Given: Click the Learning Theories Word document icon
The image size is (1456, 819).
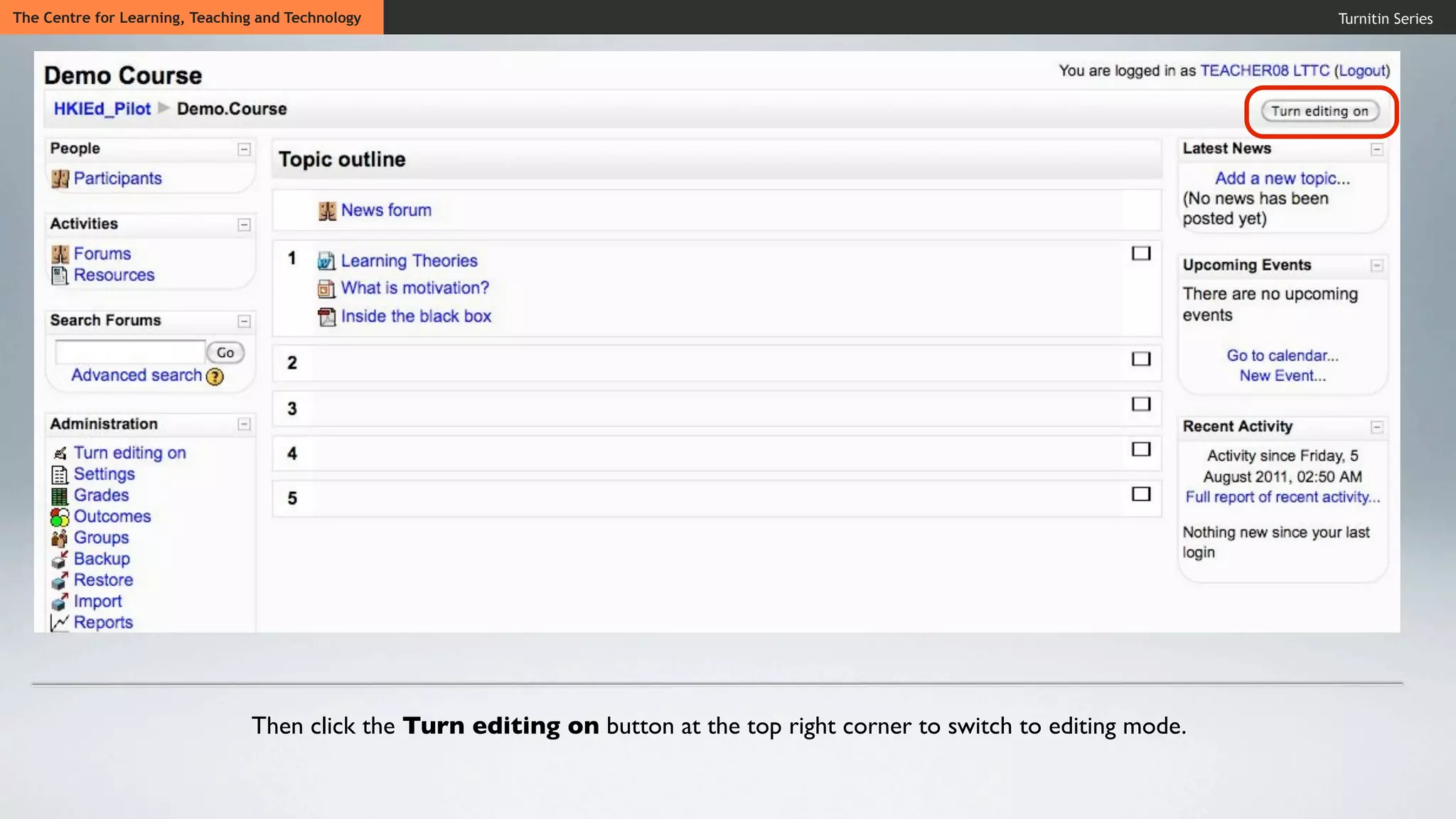Looking at the screenshot, I should coord(326,261).
